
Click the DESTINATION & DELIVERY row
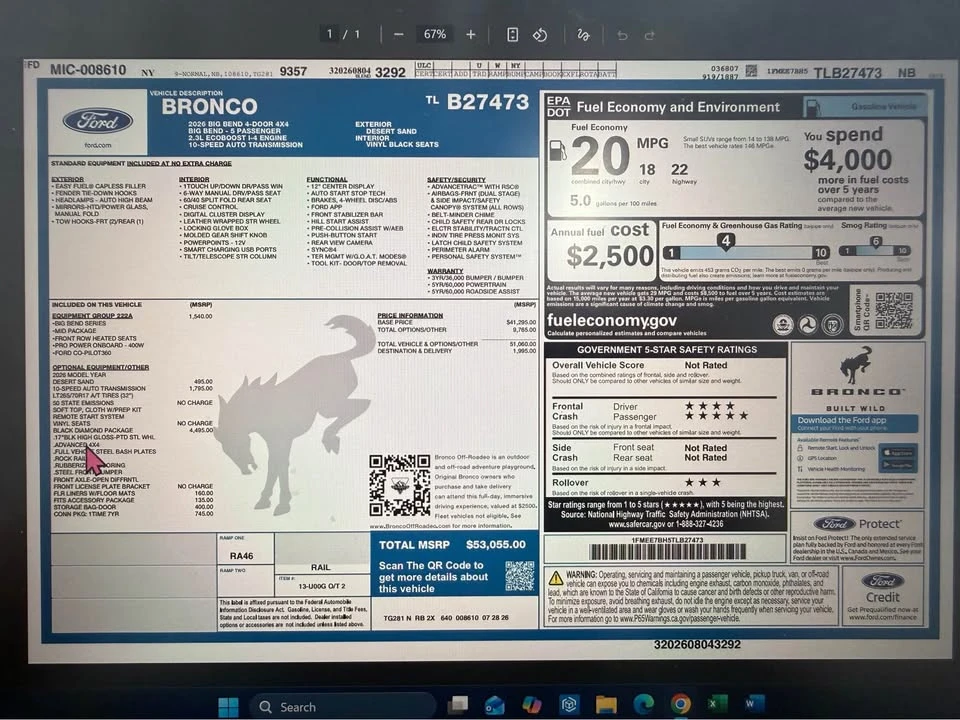(457, 351)
